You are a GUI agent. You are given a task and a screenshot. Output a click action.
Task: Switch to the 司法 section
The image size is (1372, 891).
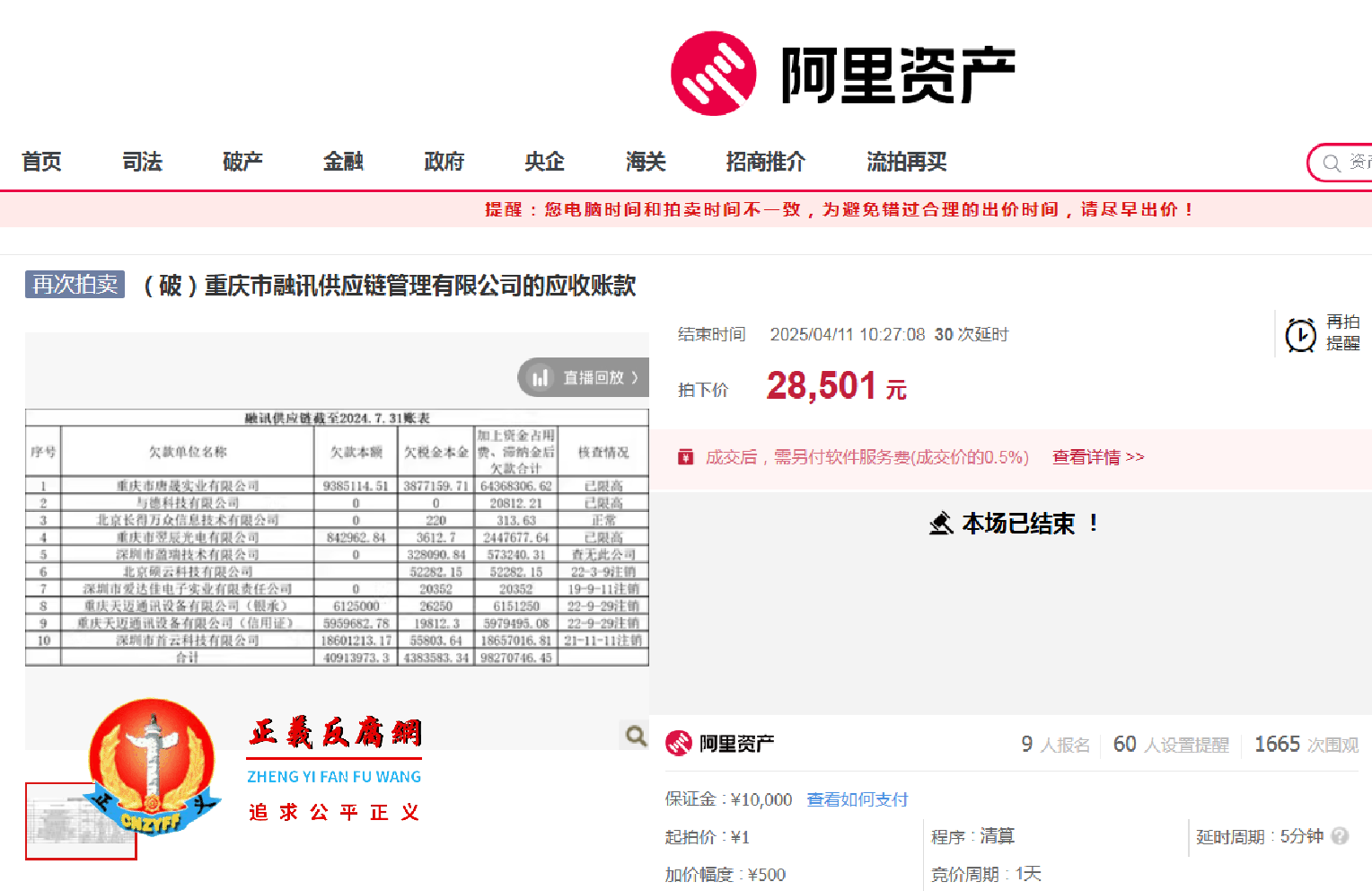click(x=141, y=163)
